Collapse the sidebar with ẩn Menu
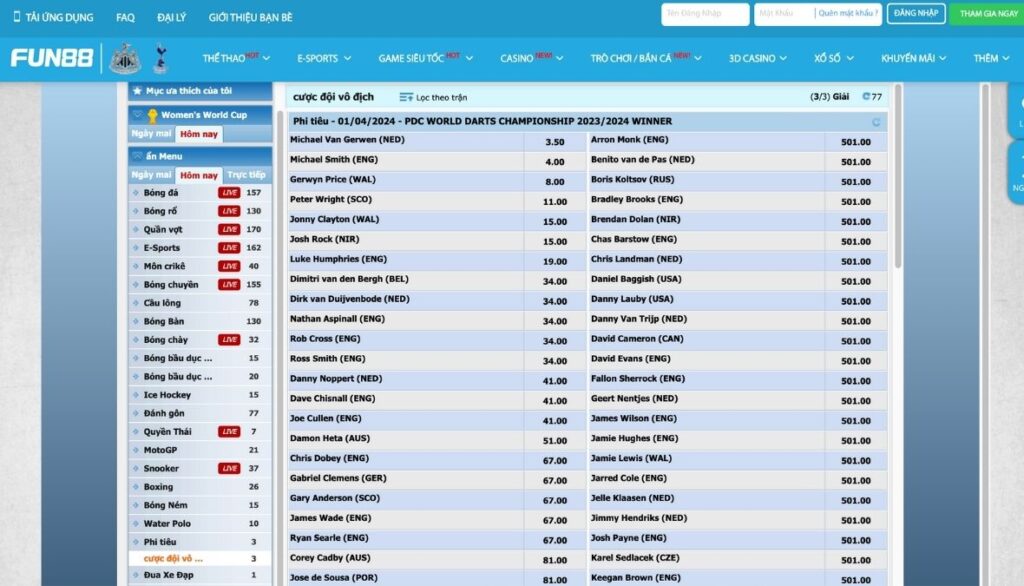 (200, 156)
